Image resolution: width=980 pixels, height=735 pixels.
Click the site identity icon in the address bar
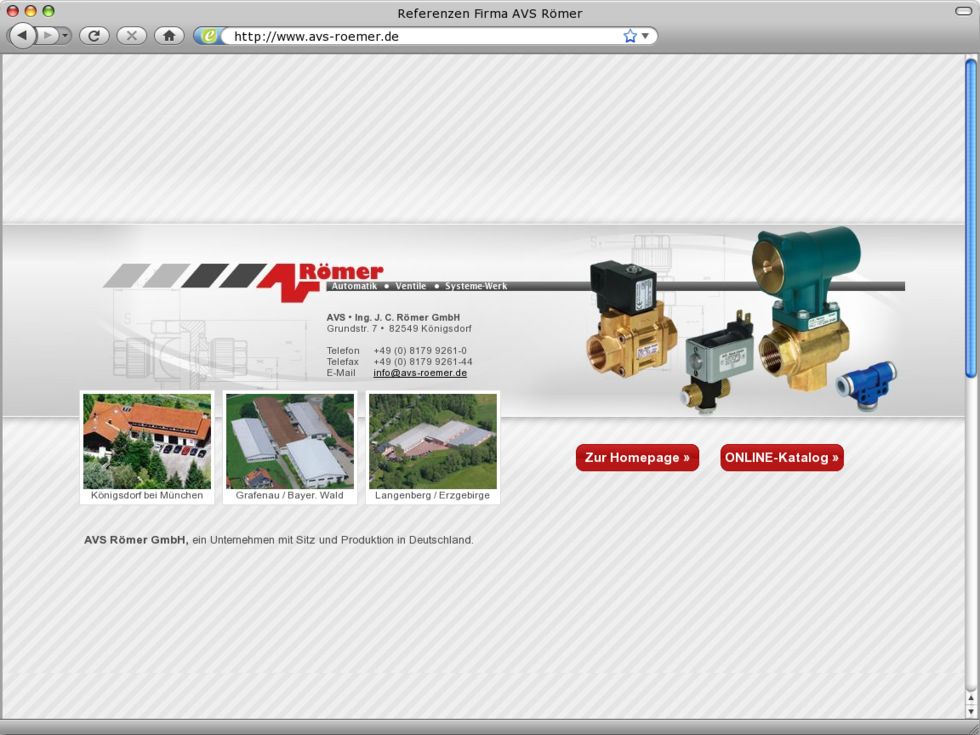tap(209, 36)
